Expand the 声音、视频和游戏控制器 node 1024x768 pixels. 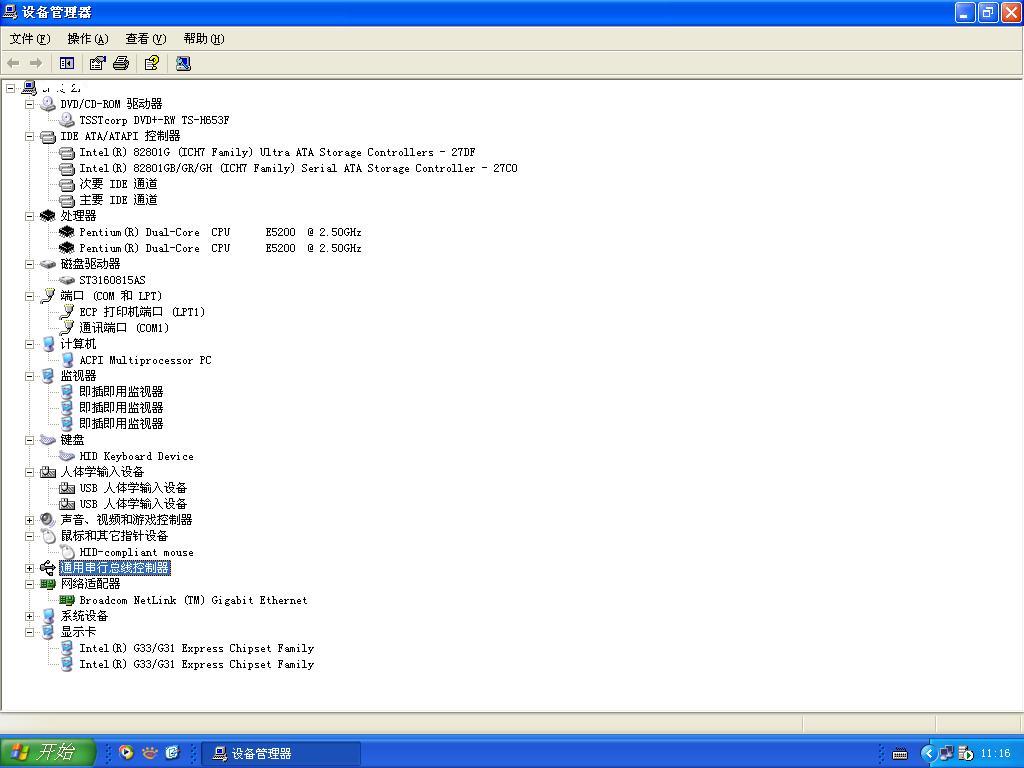tap(29, 520)
